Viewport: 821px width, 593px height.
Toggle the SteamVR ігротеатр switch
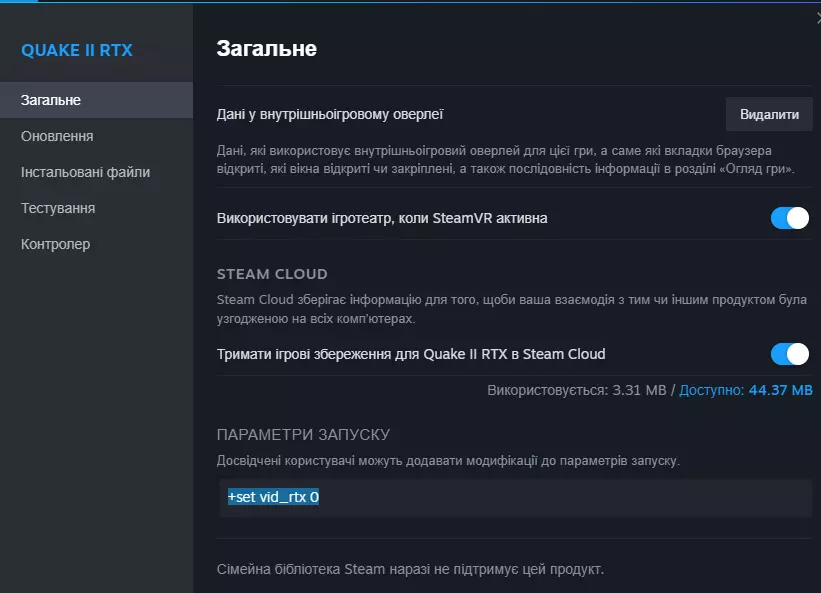(x=790, y=218)
